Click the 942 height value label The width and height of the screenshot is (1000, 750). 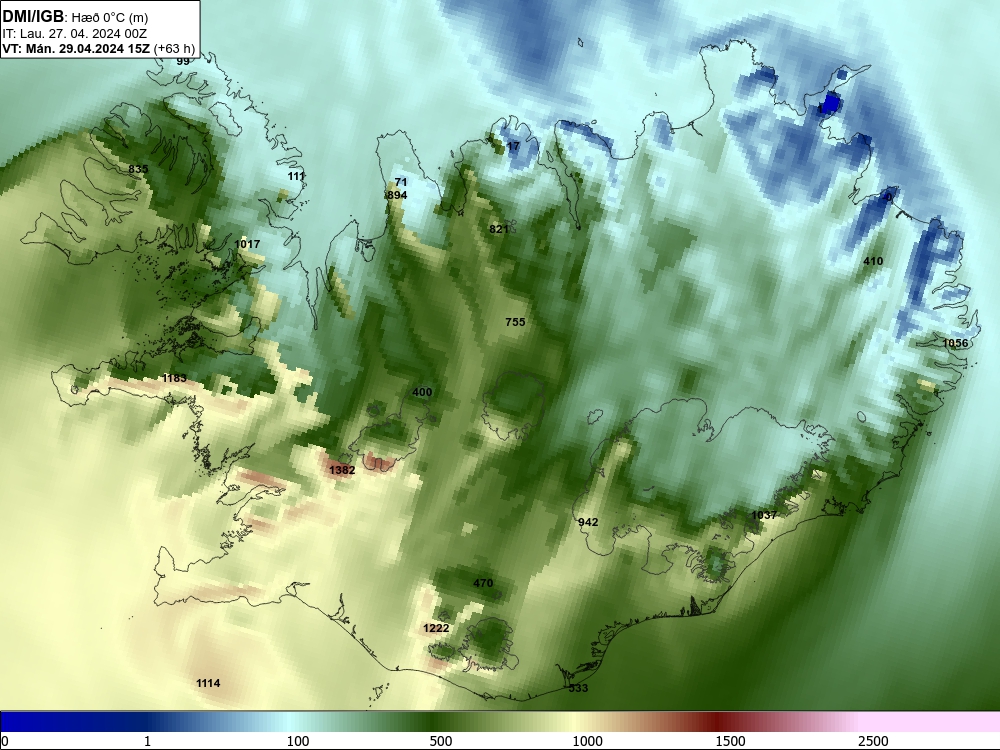pyautogui.click(x=588, y=522)
